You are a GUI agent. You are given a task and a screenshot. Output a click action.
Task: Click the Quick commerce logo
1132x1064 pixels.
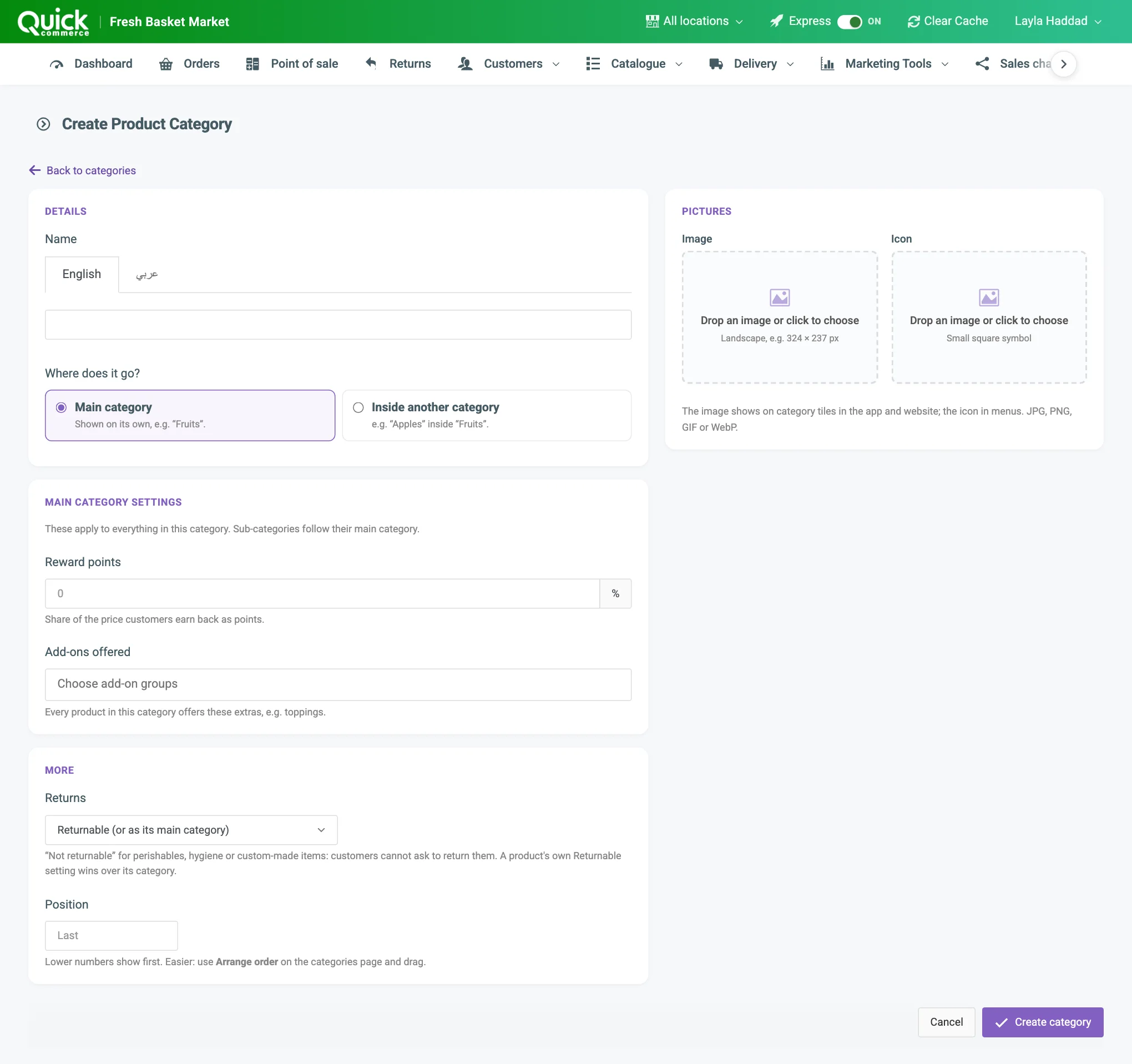53,22
